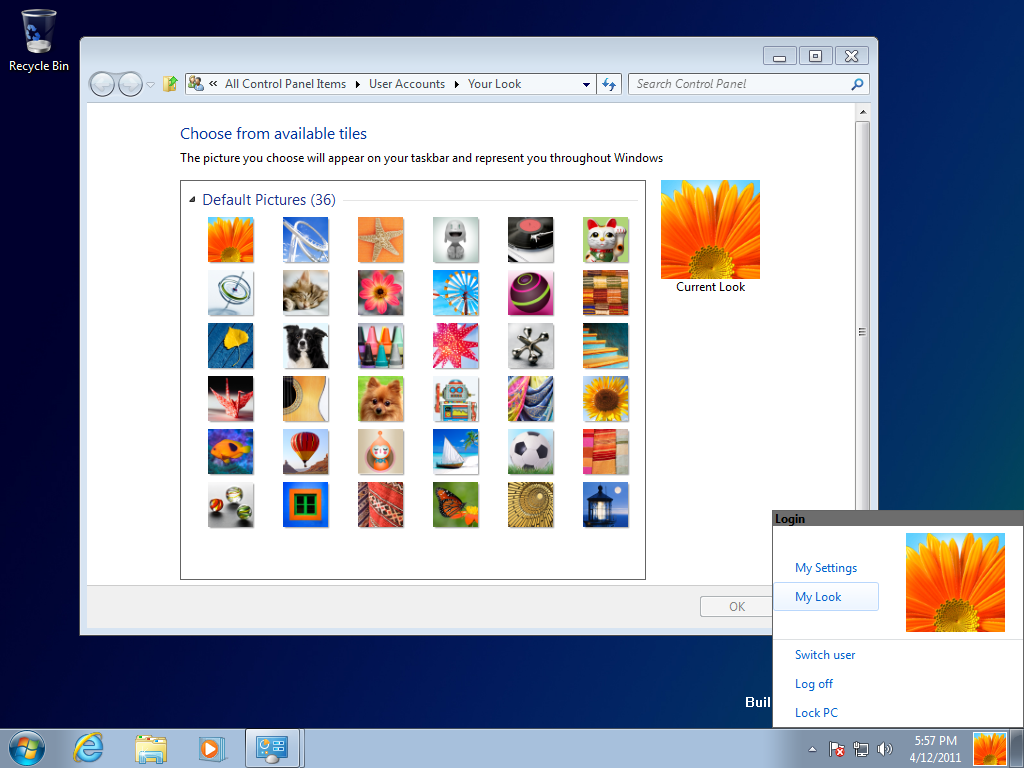
Task: Click the up folder icon in navigation
Action: [x=170, y=84]
